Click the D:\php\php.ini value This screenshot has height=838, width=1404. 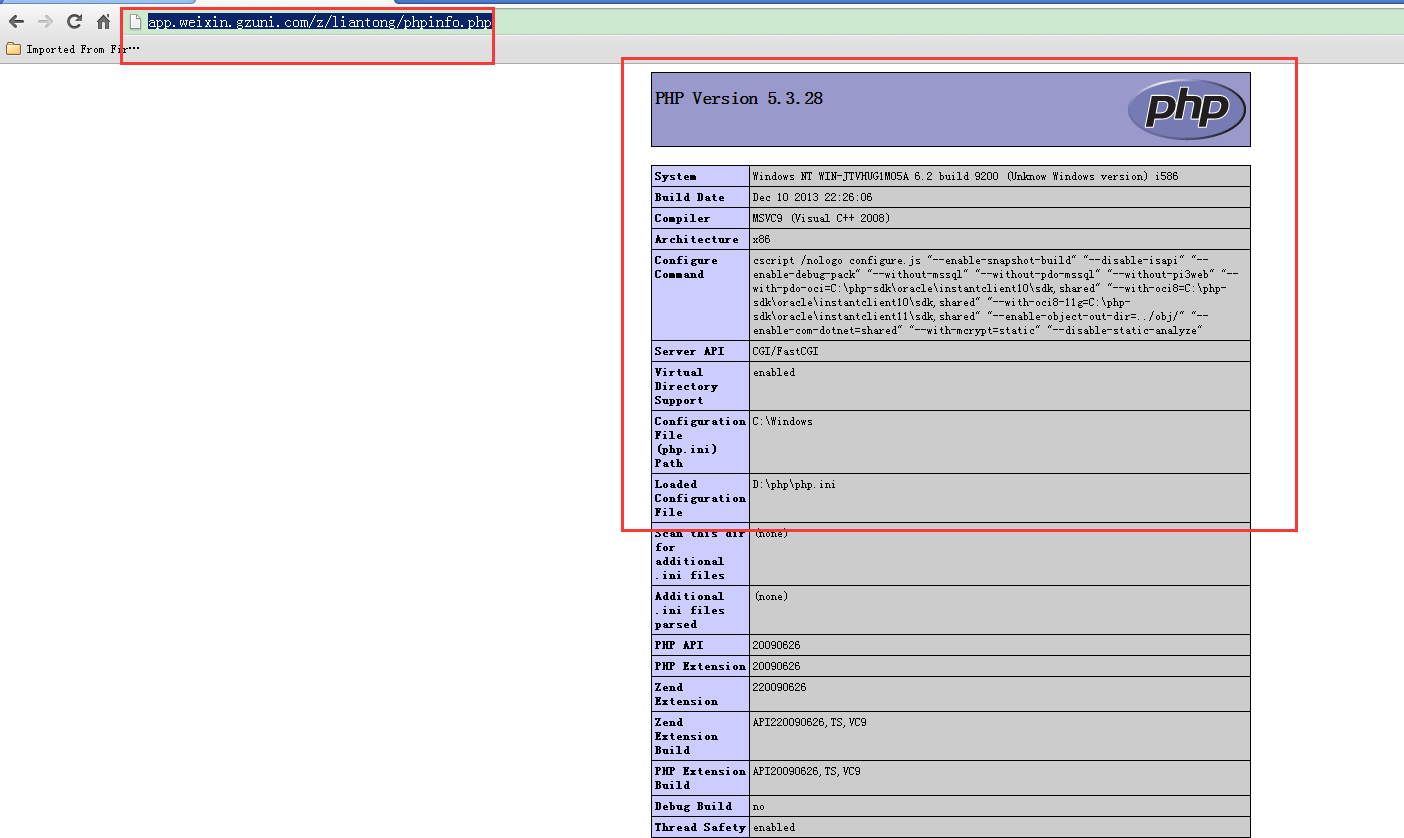pyautogui.click(x=794, y=484)
